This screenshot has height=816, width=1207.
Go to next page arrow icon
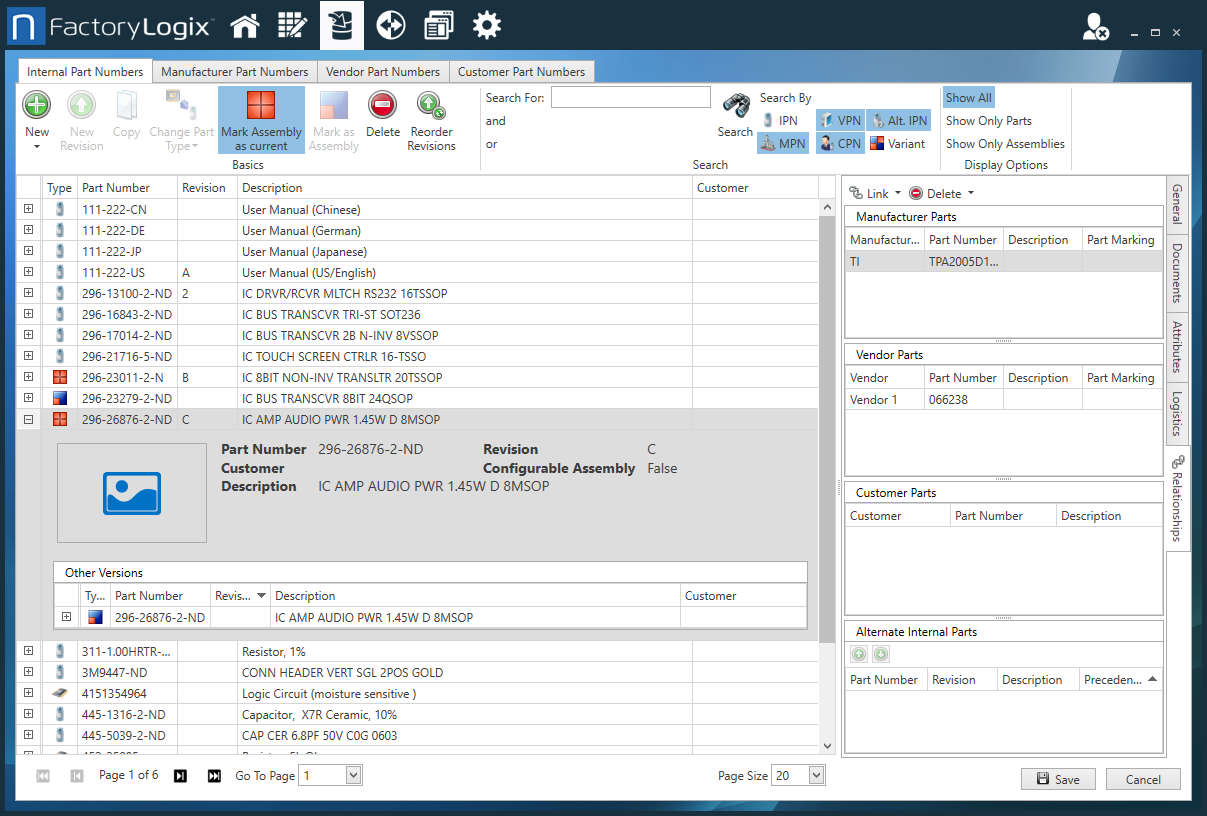click(x=180, y=775)
